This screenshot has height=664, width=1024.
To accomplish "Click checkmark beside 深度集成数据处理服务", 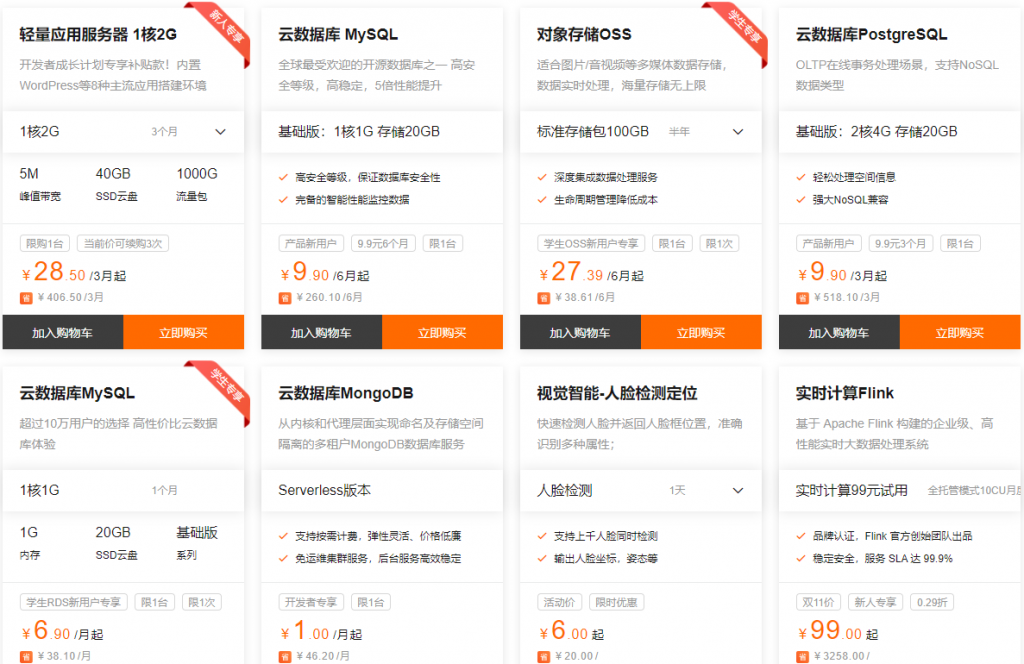I will (542, 177).
